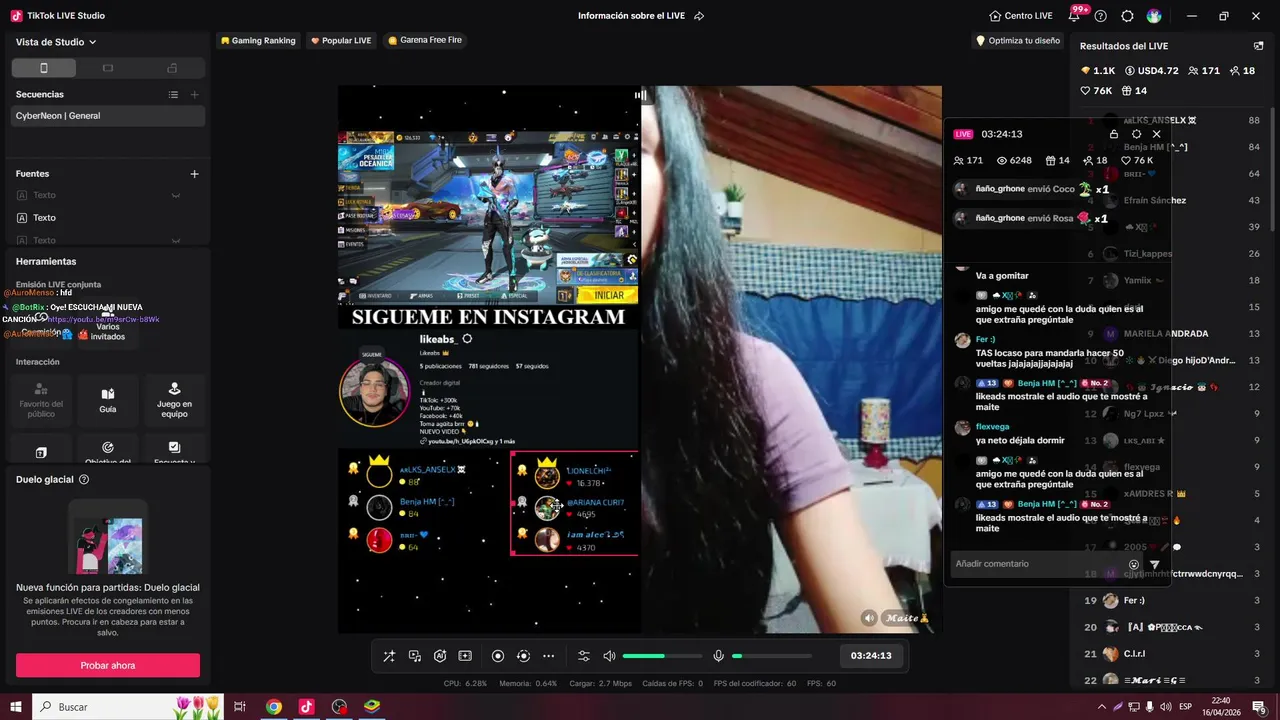This screenshot has height=720, width=1280.
Task: Show the first hidden Texto source
Action: 176,195
